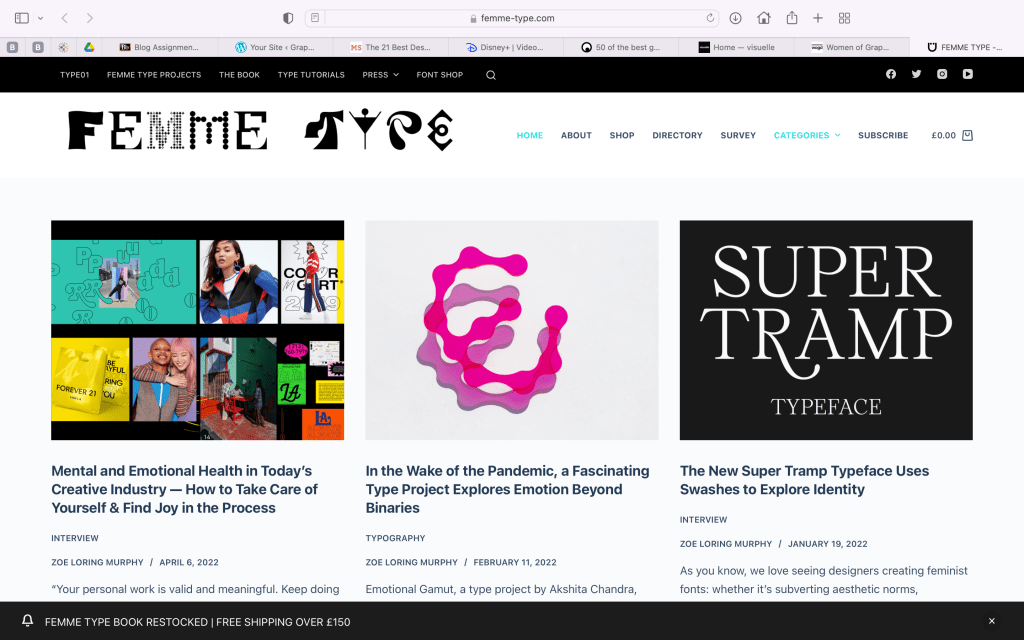1024x640 pixels.
Task: Open the Directory menu item
Action: pyautogui.click(x=677, y=135)
